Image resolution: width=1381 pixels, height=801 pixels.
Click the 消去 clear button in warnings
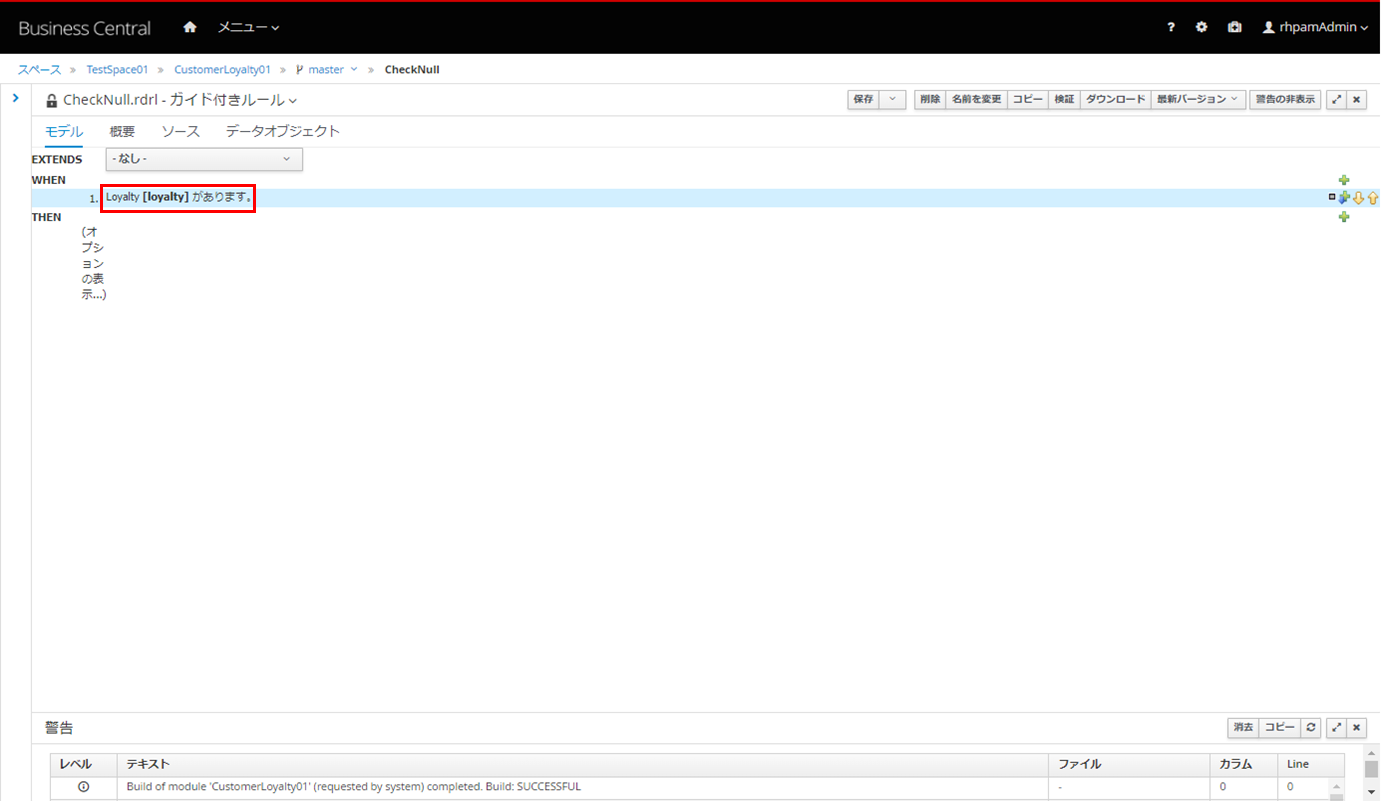(1243, 727)
